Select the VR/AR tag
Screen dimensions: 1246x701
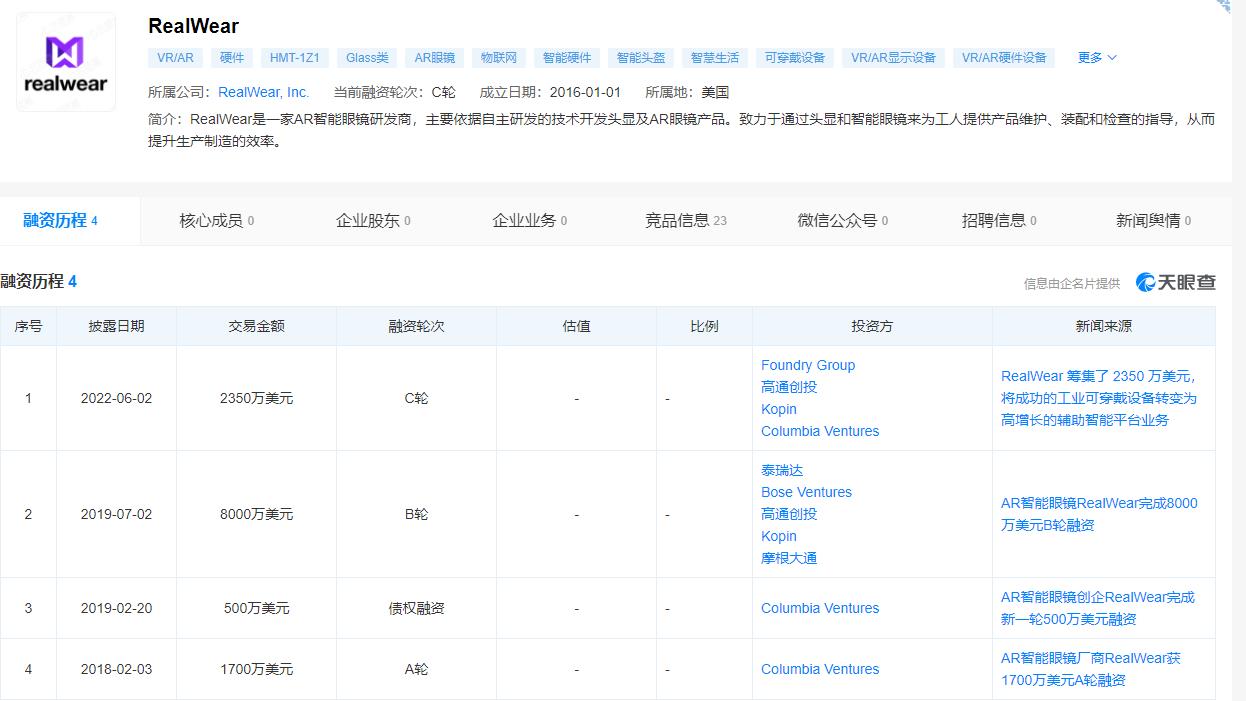coord(176,58)
